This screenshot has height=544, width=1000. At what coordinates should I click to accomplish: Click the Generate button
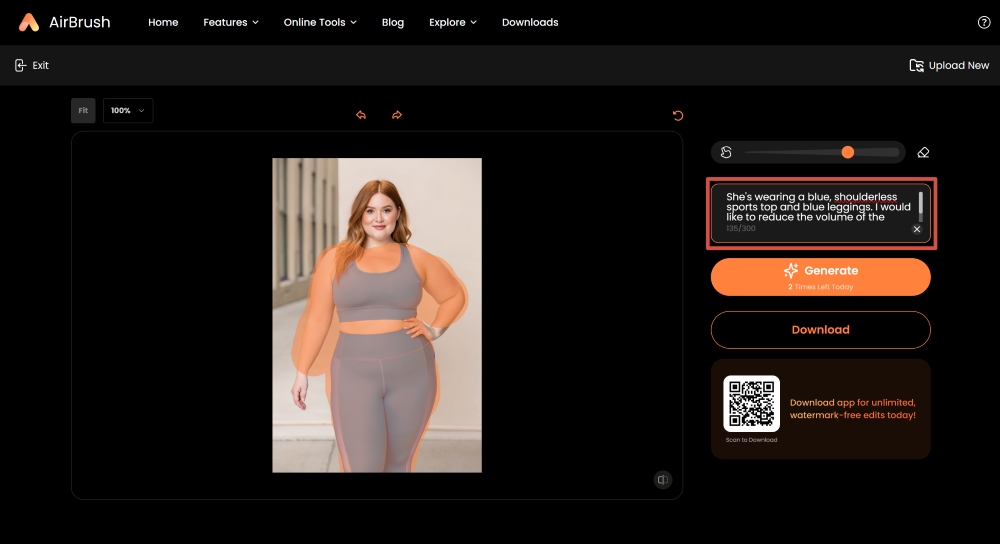click(821, 277)
